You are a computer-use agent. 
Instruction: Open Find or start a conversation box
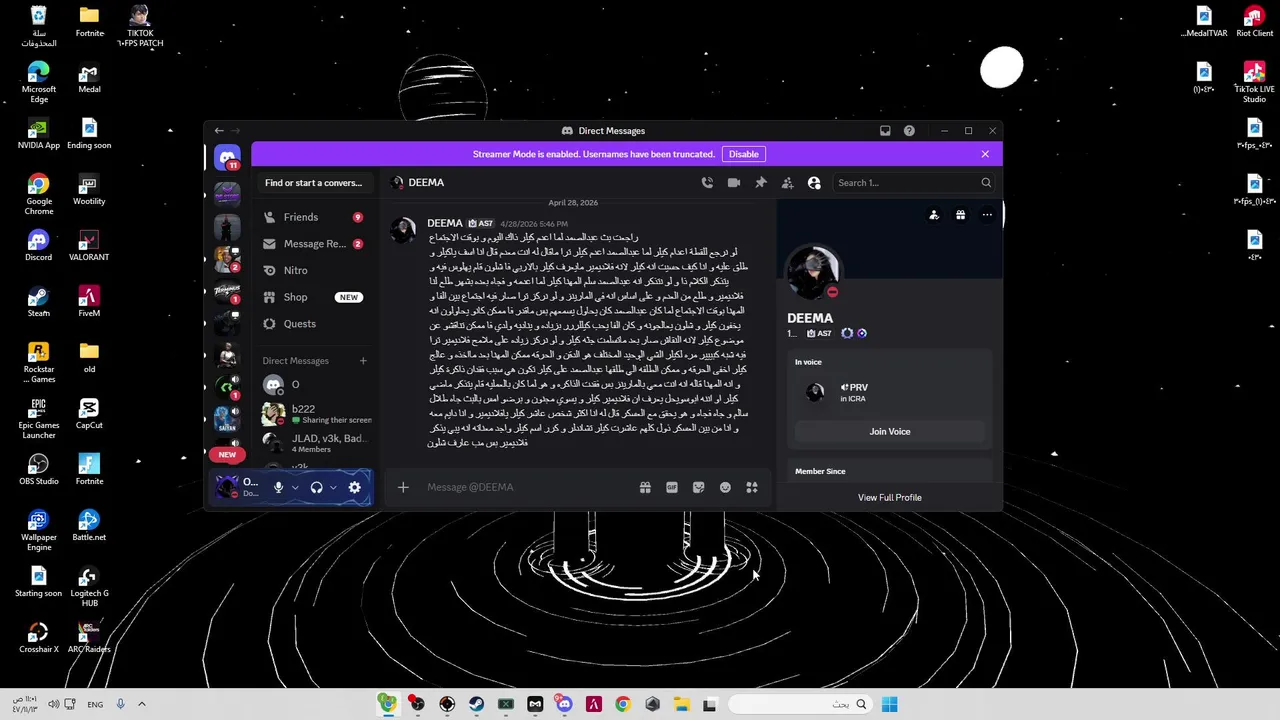click(x=313, y=183)
